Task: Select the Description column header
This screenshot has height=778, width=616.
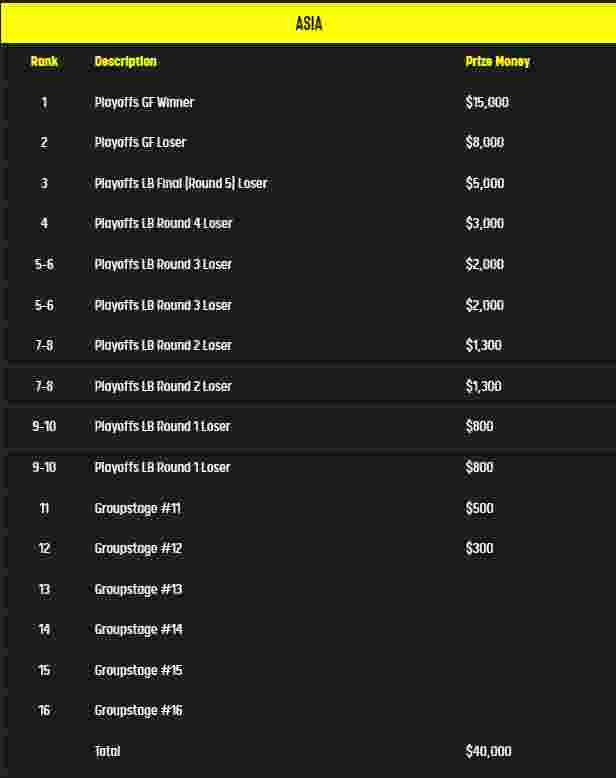Action: (125, 61)
